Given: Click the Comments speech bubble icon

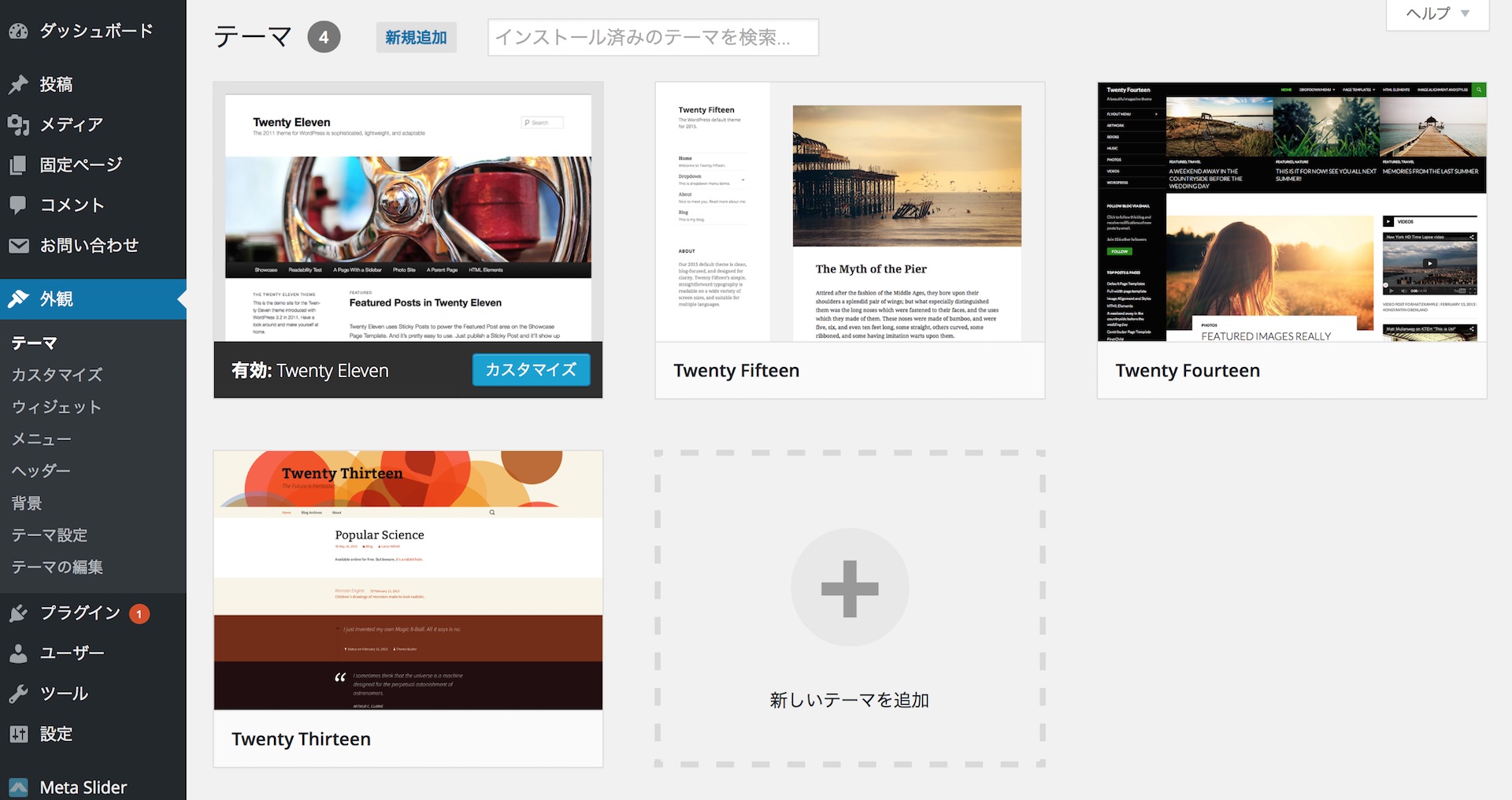Looking at the screenshot, I should click(18, 206).
